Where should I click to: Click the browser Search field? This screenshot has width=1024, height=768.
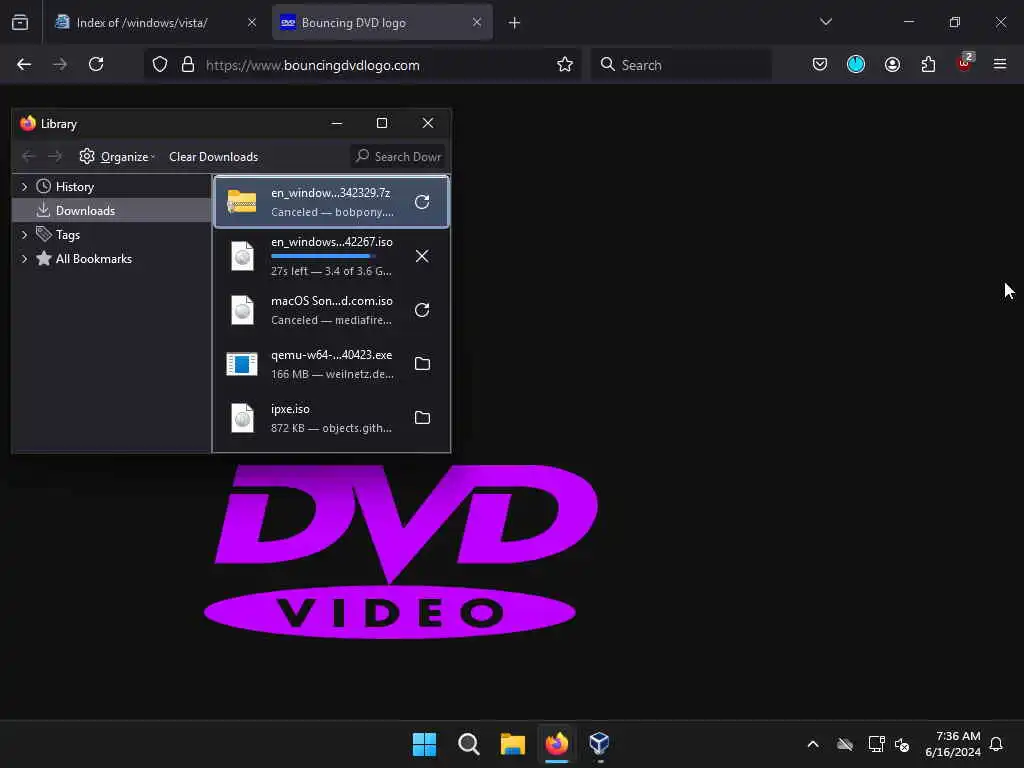tap(681, 65)
